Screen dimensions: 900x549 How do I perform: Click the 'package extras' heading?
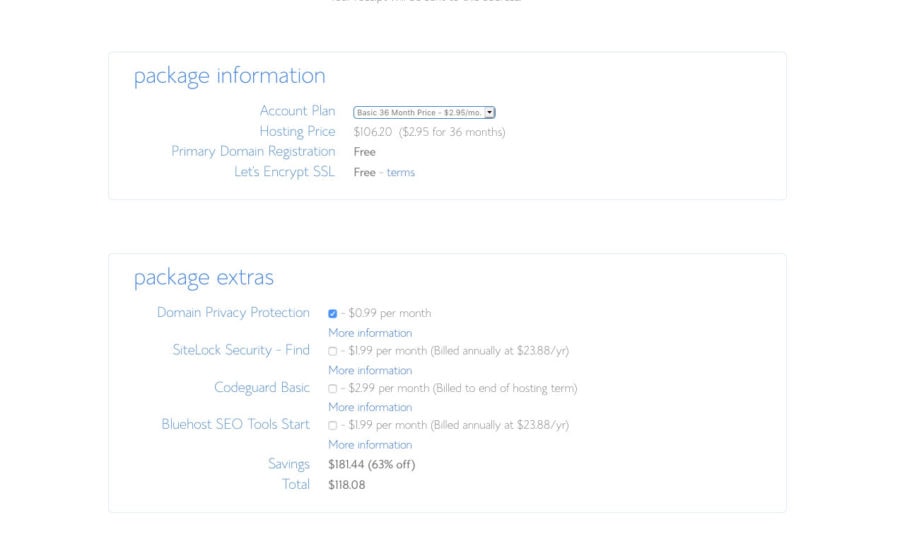[x=204, y=277]
